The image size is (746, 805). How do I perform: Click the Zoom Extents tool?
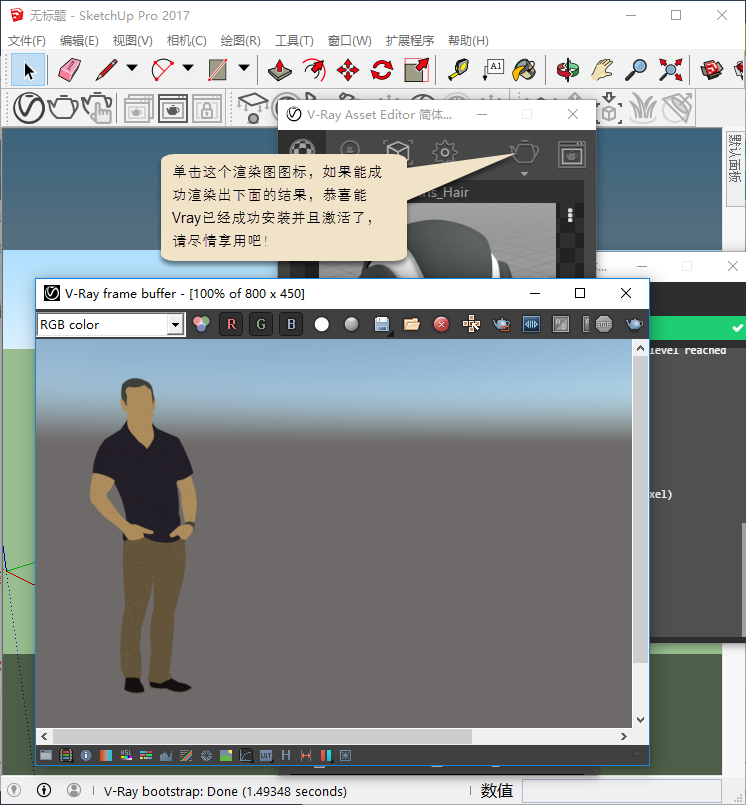(x=671, y=70)
